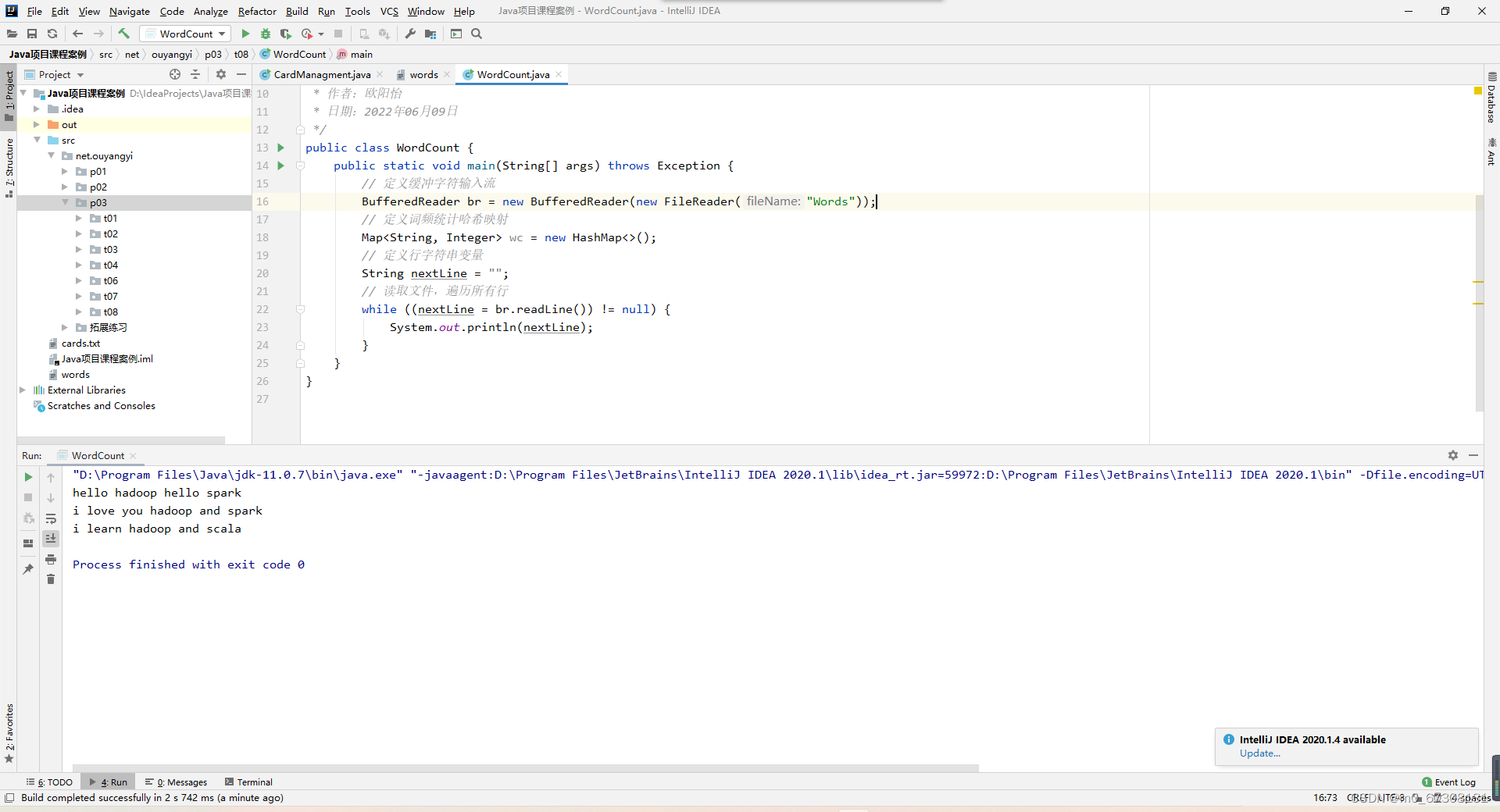Toggle the Ant side tool window
This screenshot has height=812, width=1500.
[1491, 152]
